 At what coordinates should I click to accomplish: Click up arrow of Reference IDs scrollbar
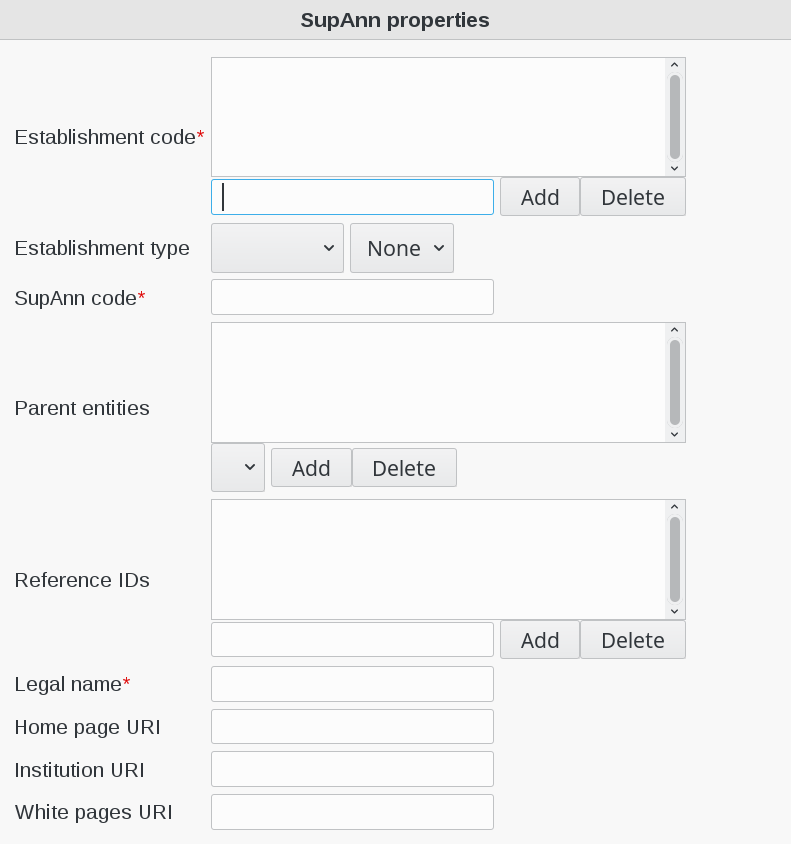[675, 507]
